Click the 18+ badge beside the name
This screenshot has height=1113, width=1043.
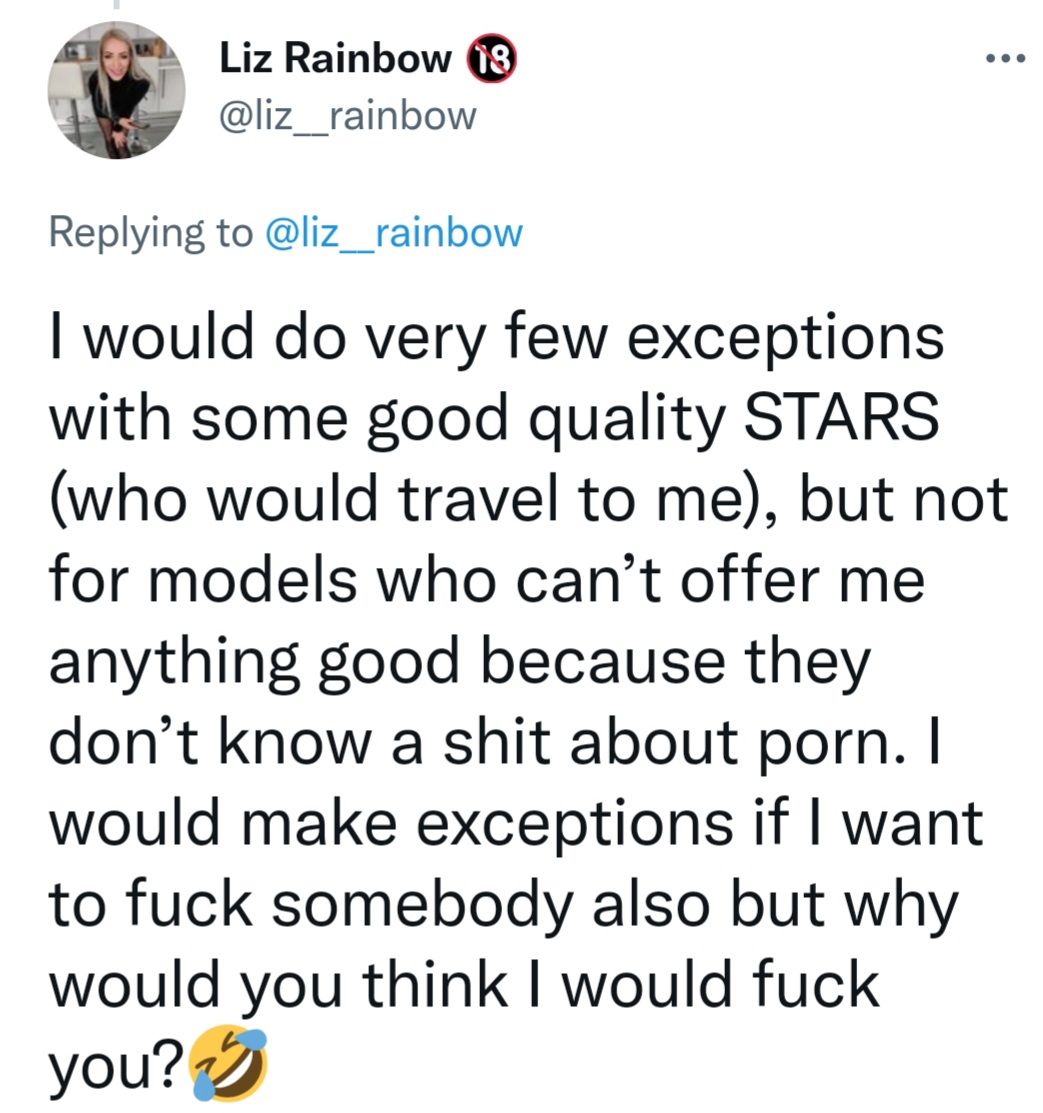coord(491,61)
